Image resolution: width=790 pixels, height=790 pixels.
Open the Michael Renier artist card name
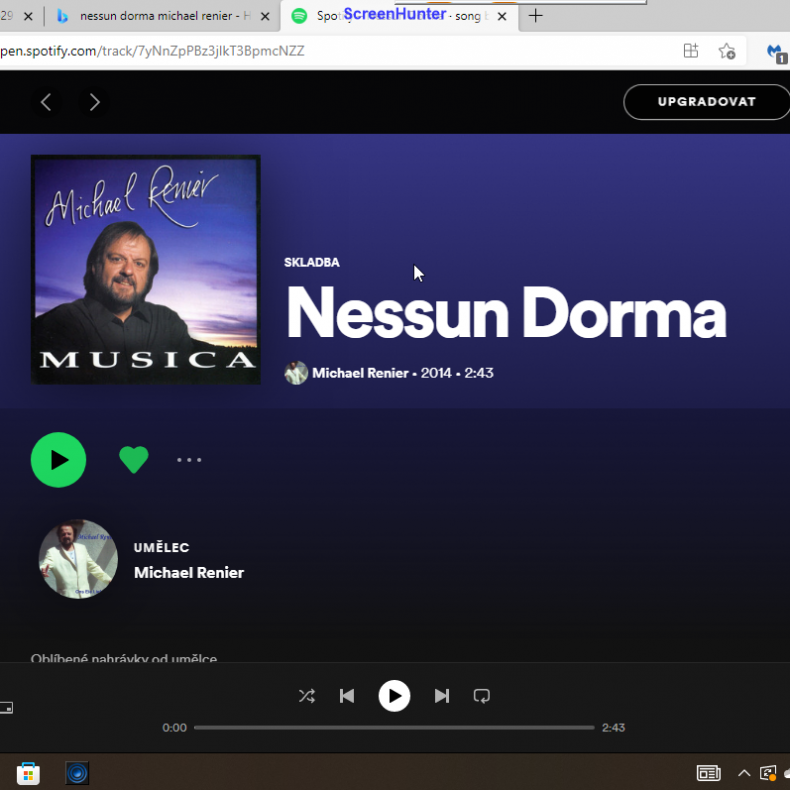click(189, 573)
